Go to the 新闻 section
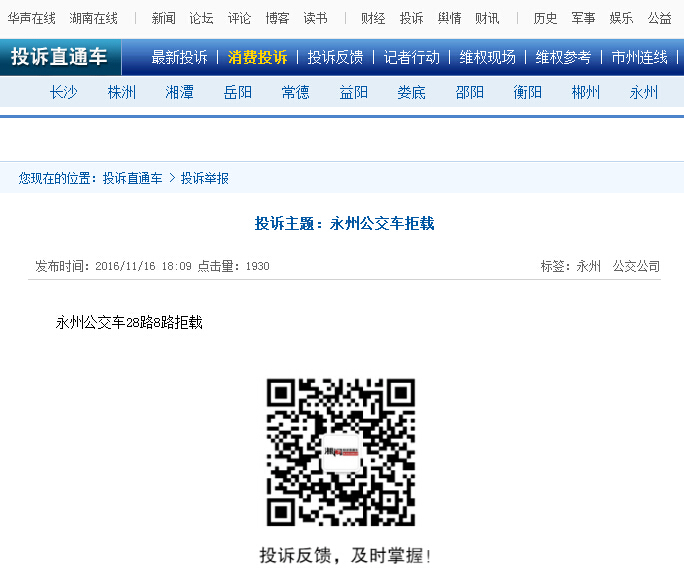Viewport: 684px width, 568px height. click(164, 18)
